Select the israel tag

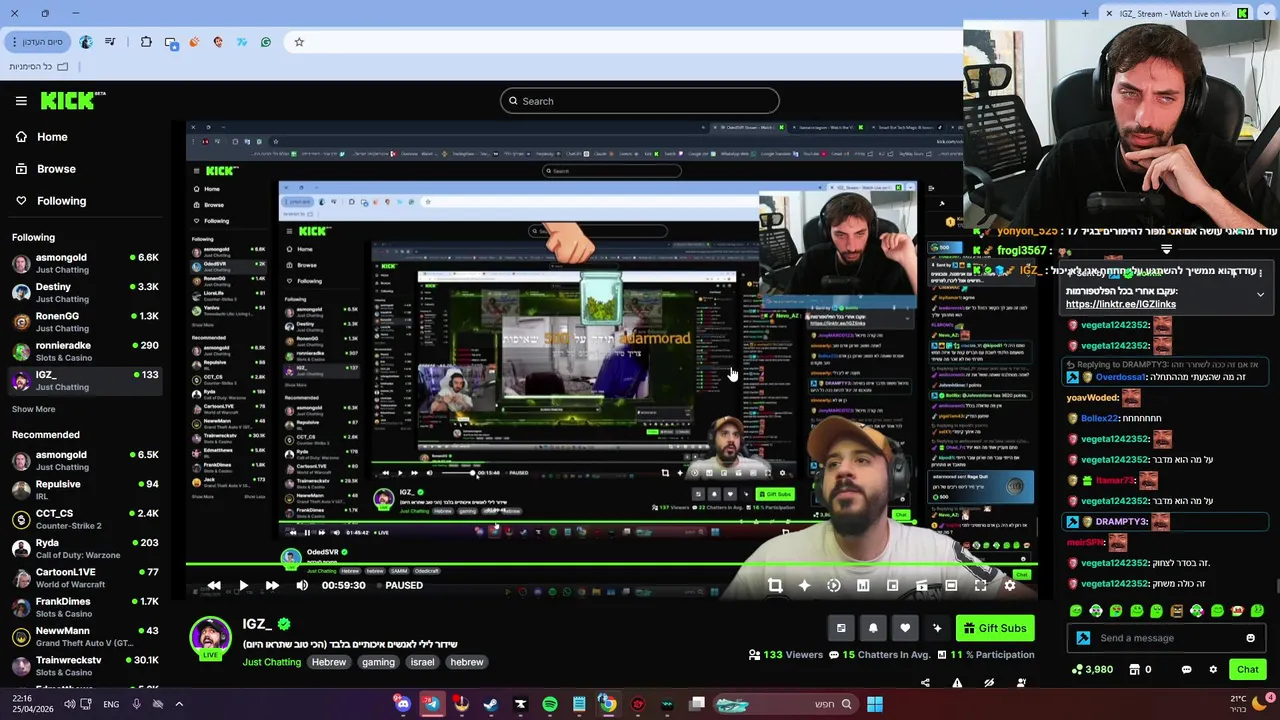pos(422,662)
